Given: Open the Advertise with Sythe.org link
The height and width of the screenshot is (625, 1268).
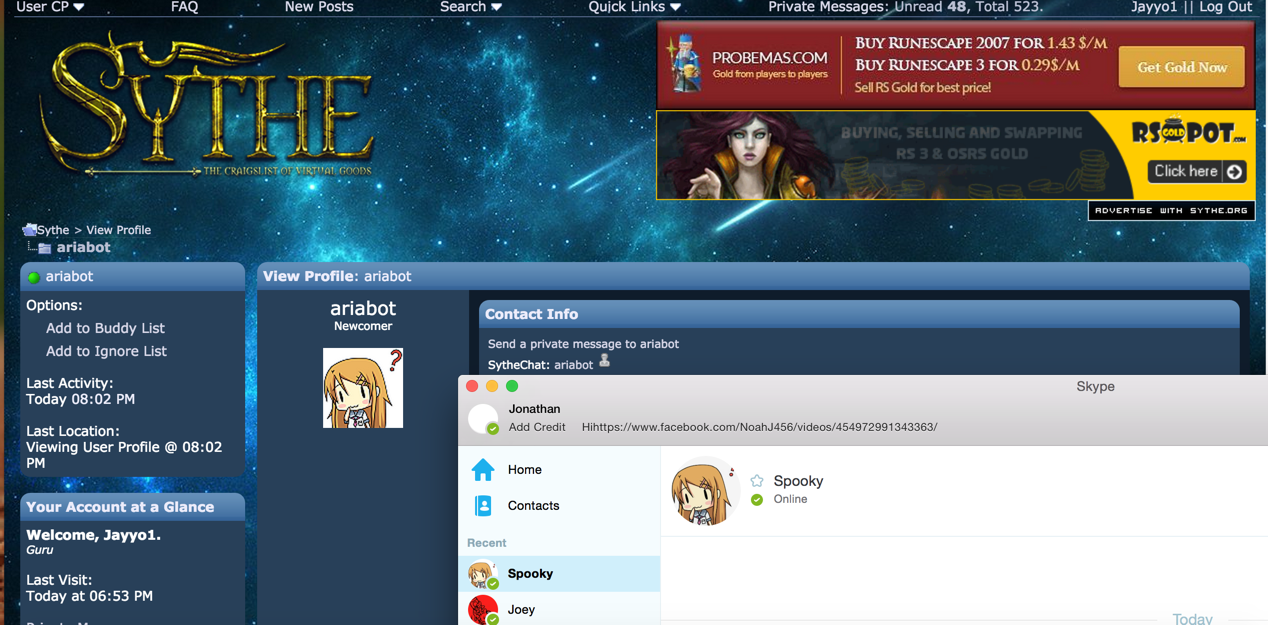Looking at the screenshot, I should pos(1171,210).
